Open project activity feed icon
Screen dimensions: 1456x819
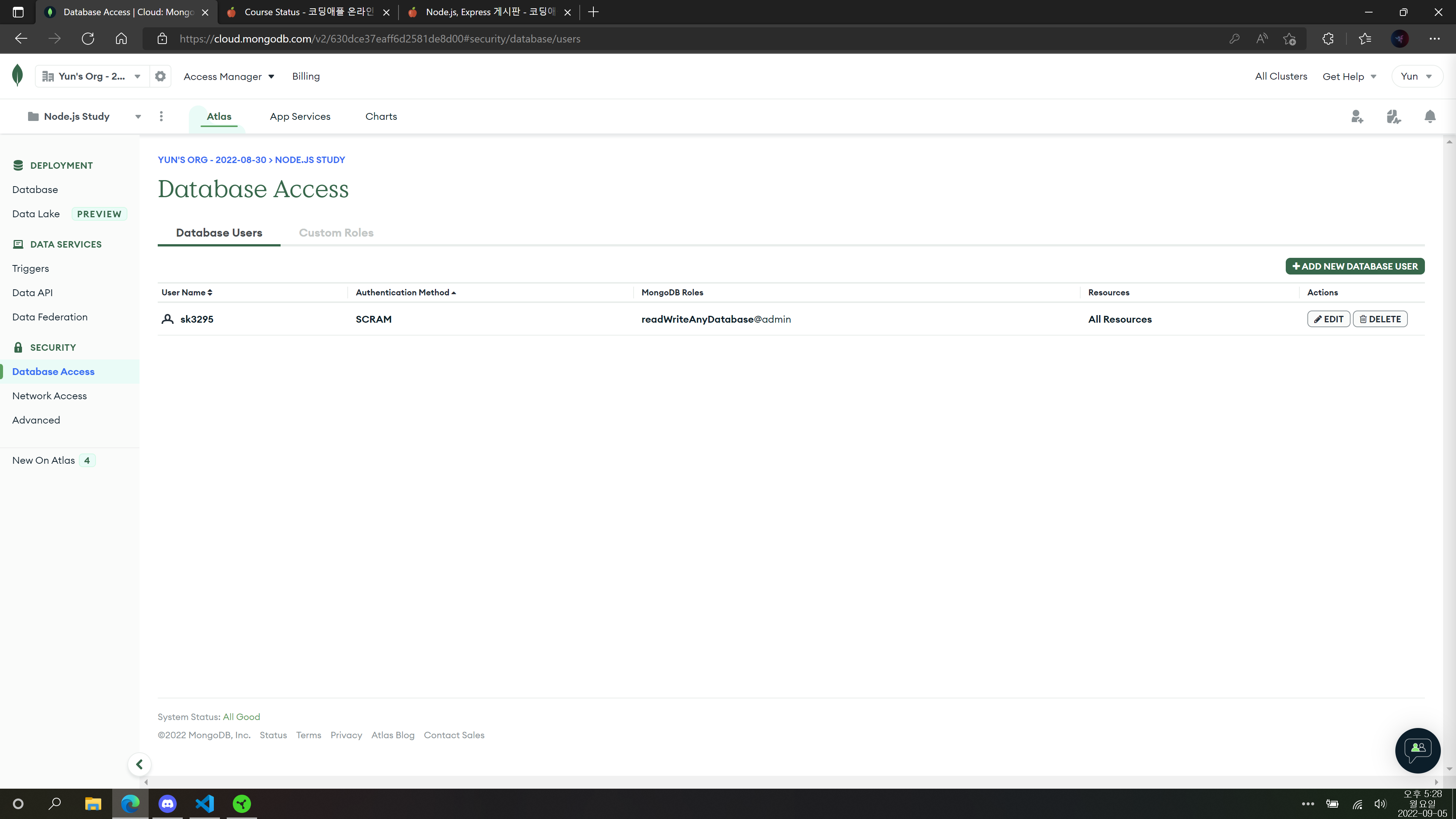(1393, 116)
